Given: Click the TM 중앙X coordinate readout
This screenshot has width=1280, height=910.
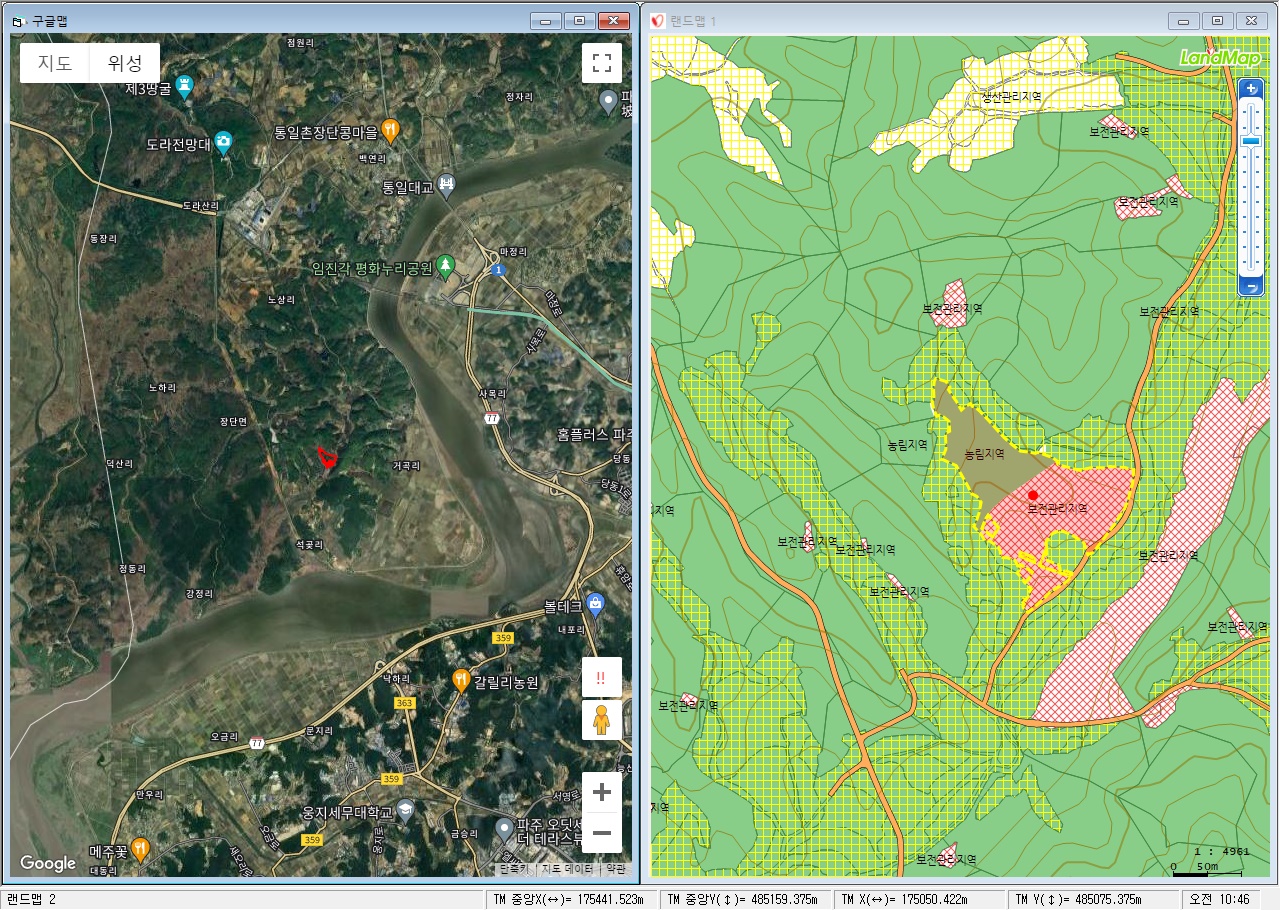Looking at the screenshot, I should (x=571, y=899).
